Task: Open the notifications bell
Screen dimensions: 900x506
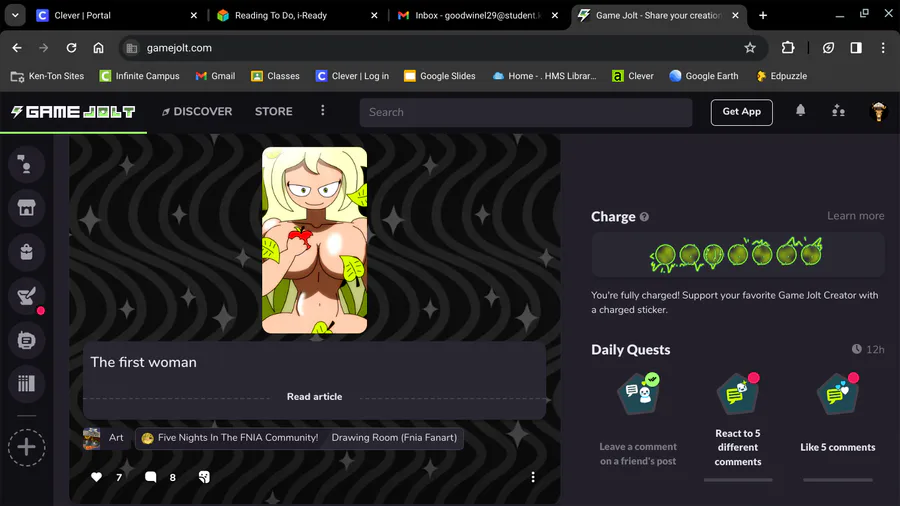Action: pyautogui.click(x=800, y=111)
